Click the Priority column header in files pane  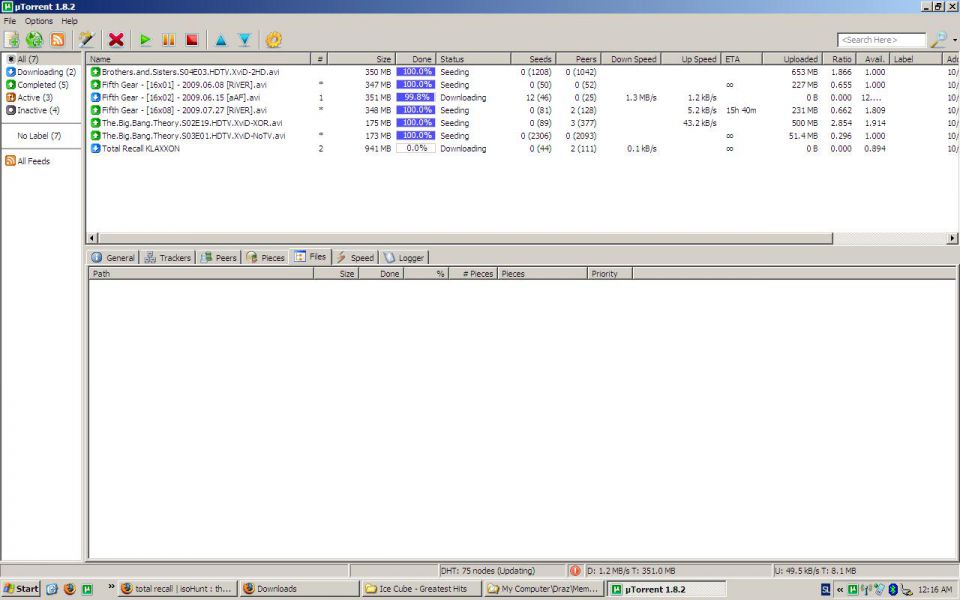[610, 274]
